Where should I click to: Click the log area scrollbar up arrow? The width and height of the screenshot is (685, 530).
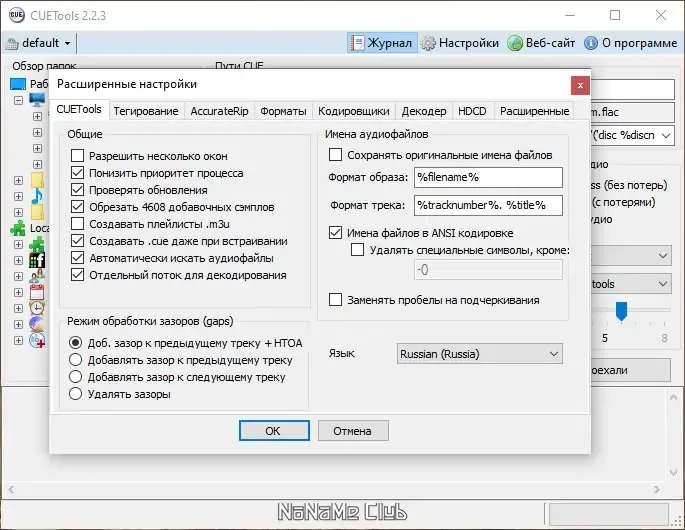(x=673, y=397)
